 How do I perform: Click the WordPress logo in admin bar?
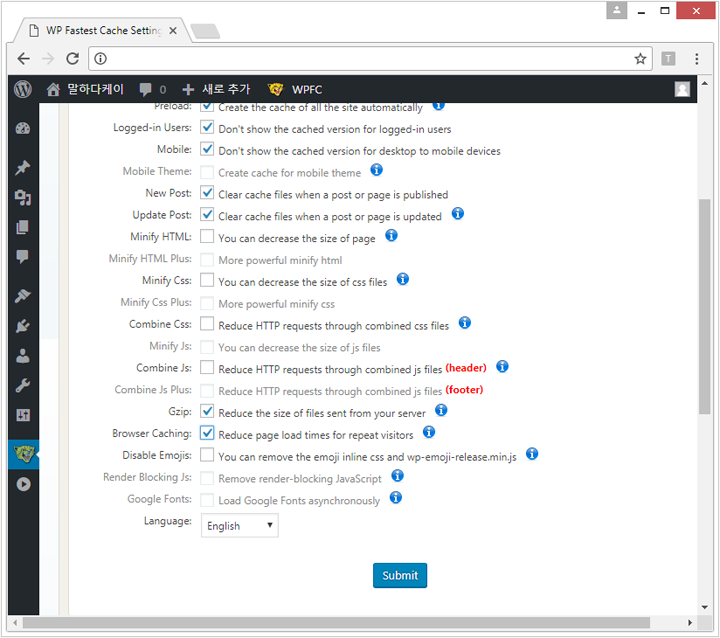coord(23,89)
